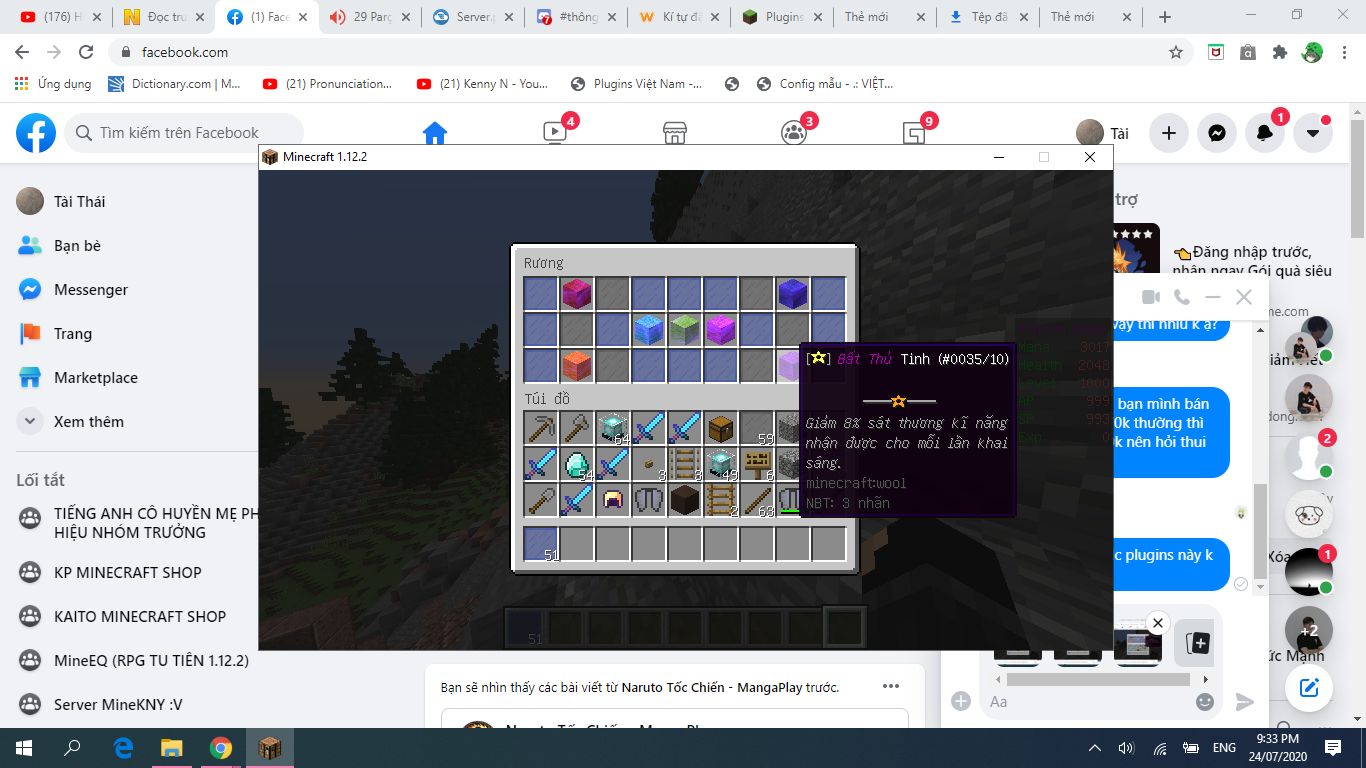Open the Groups icon with 3 badge
This screenshot has width=1366, height=768.
(x=794, y=133)
